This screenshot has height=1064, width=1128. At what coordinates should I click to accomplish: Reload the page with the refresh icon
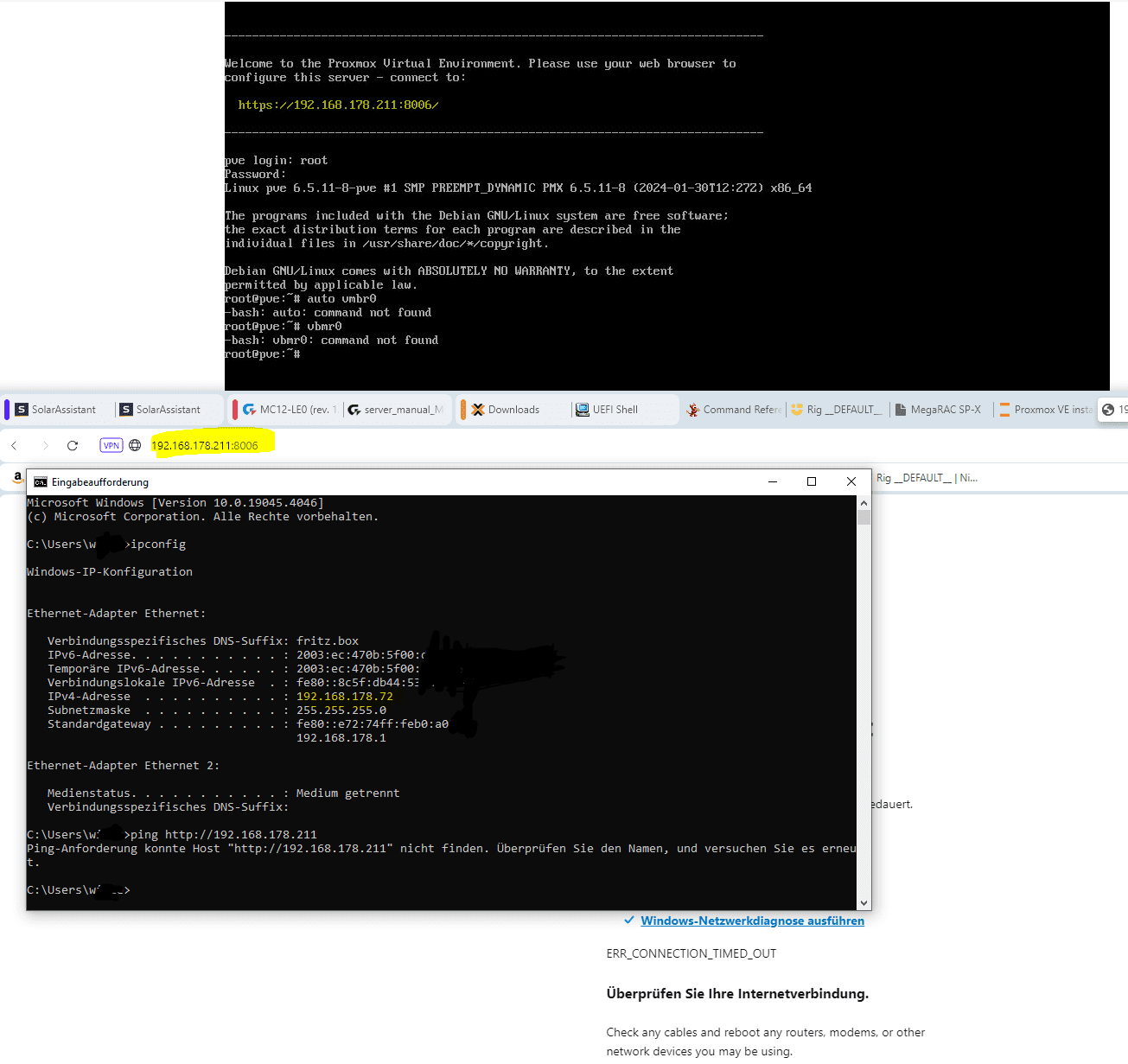[x=73, y=446]
